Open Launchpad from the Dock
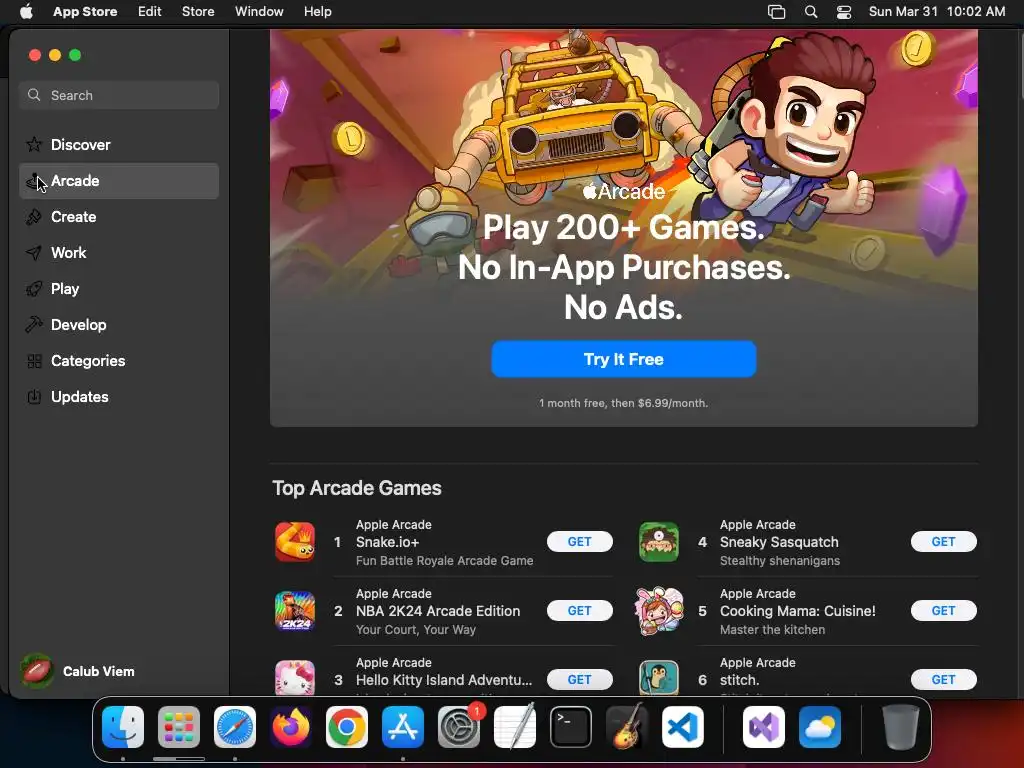Screen dimensions: 1024x768 [x=178, y=727]
